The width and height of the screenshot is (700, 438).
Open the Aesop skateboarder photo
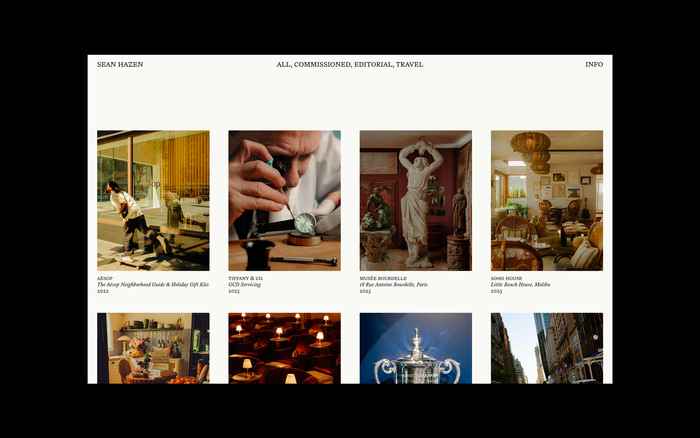(153, 200)
